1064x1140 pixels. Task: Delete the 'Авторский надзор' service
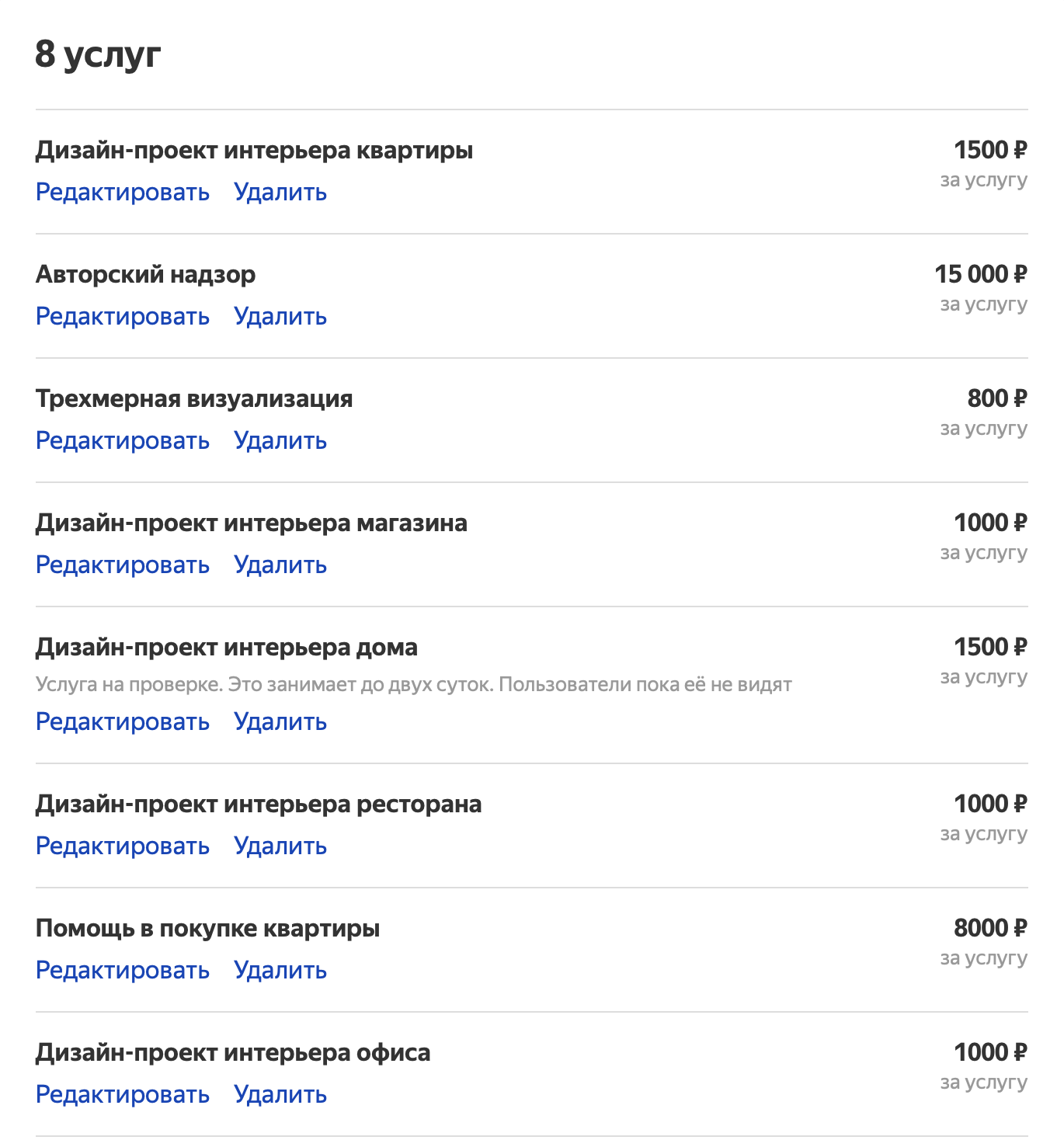[x=280, y=317]
